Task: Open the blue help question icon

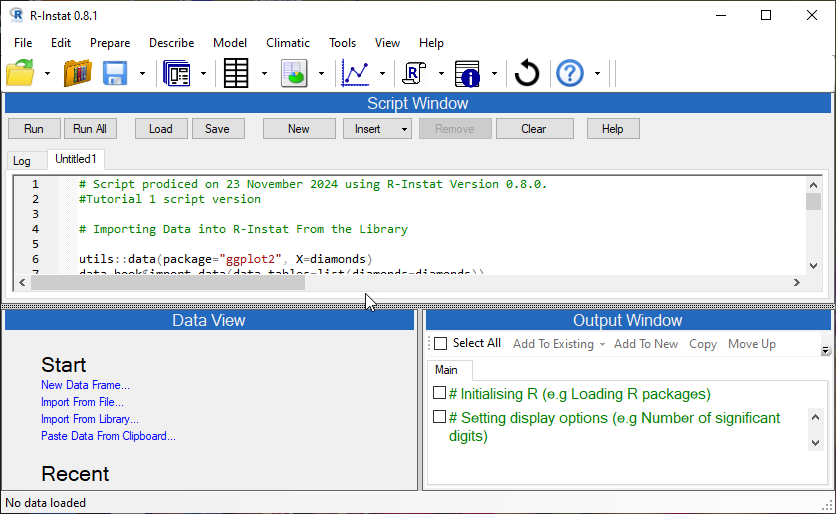Action: click(x=570, y=73)
